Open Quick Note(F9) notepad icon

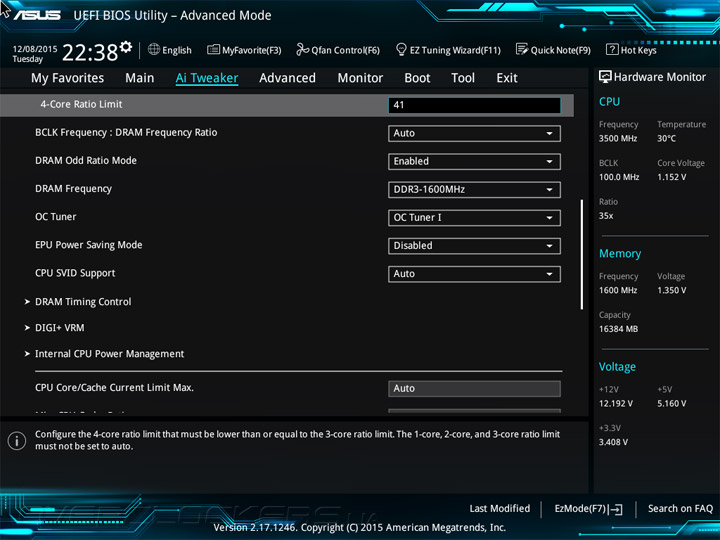coord(522,49)
